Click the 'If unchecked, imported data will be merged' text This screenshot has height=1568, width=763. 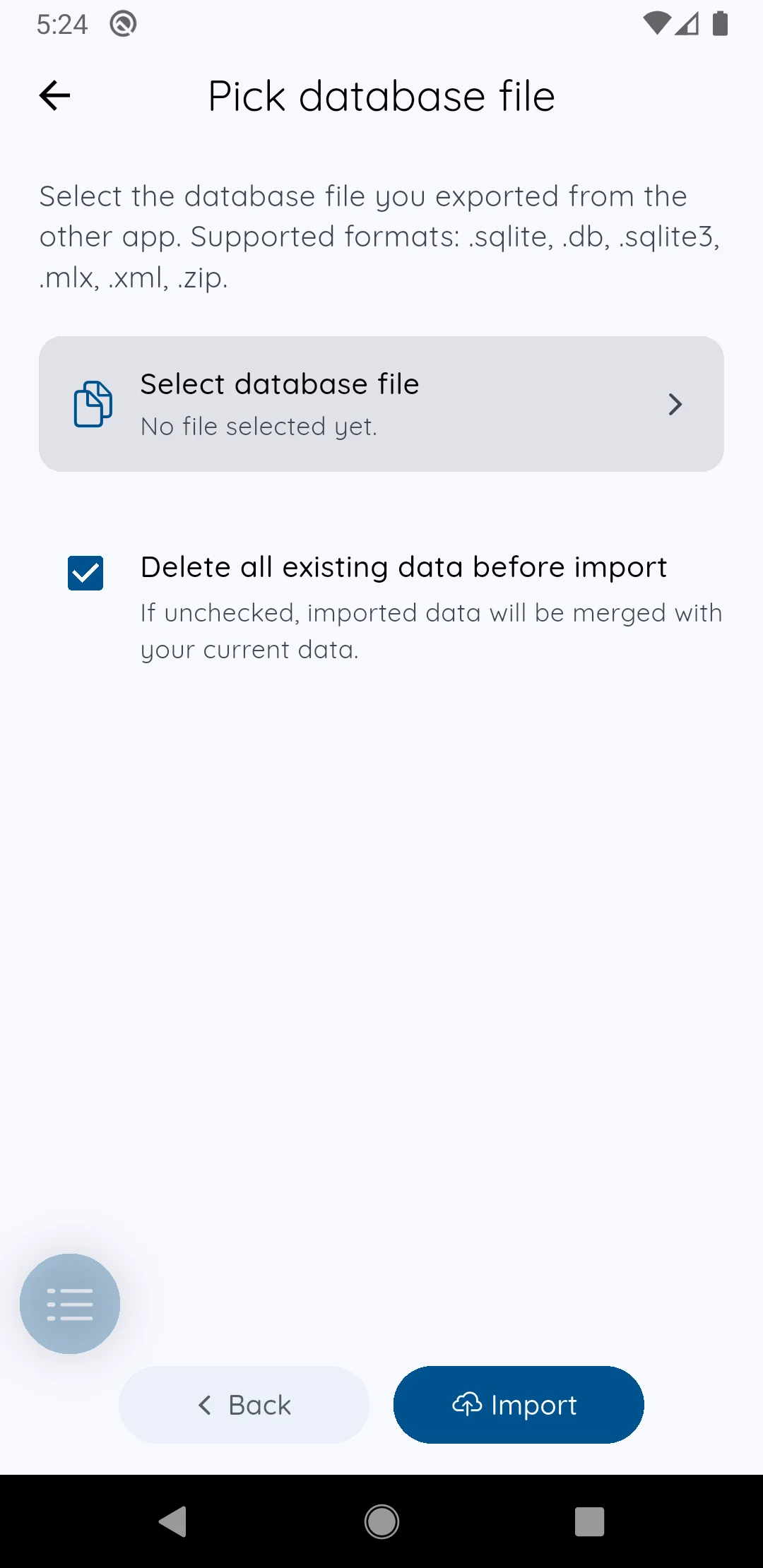(x=431, y=631)
